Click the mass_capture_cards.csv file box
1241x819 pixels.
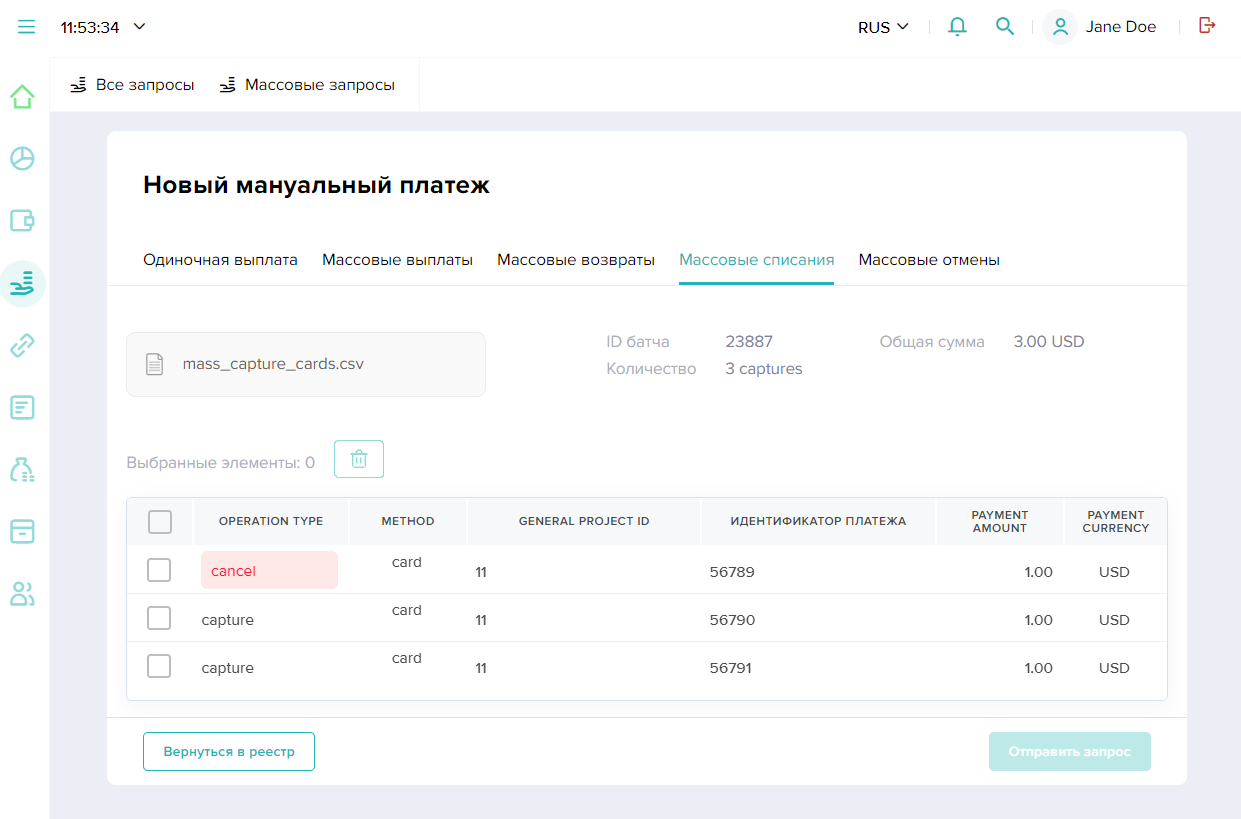306,364
